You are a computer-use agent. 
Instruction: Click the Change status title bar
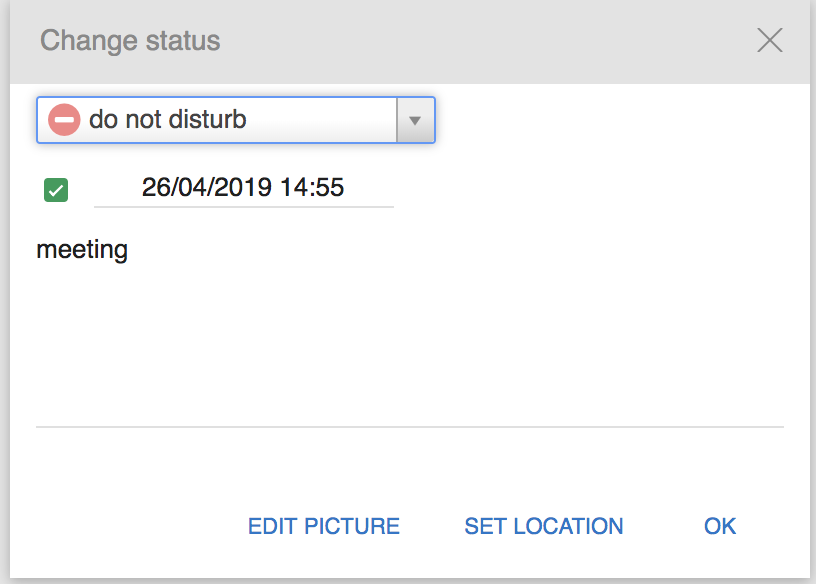click(410, 42)
